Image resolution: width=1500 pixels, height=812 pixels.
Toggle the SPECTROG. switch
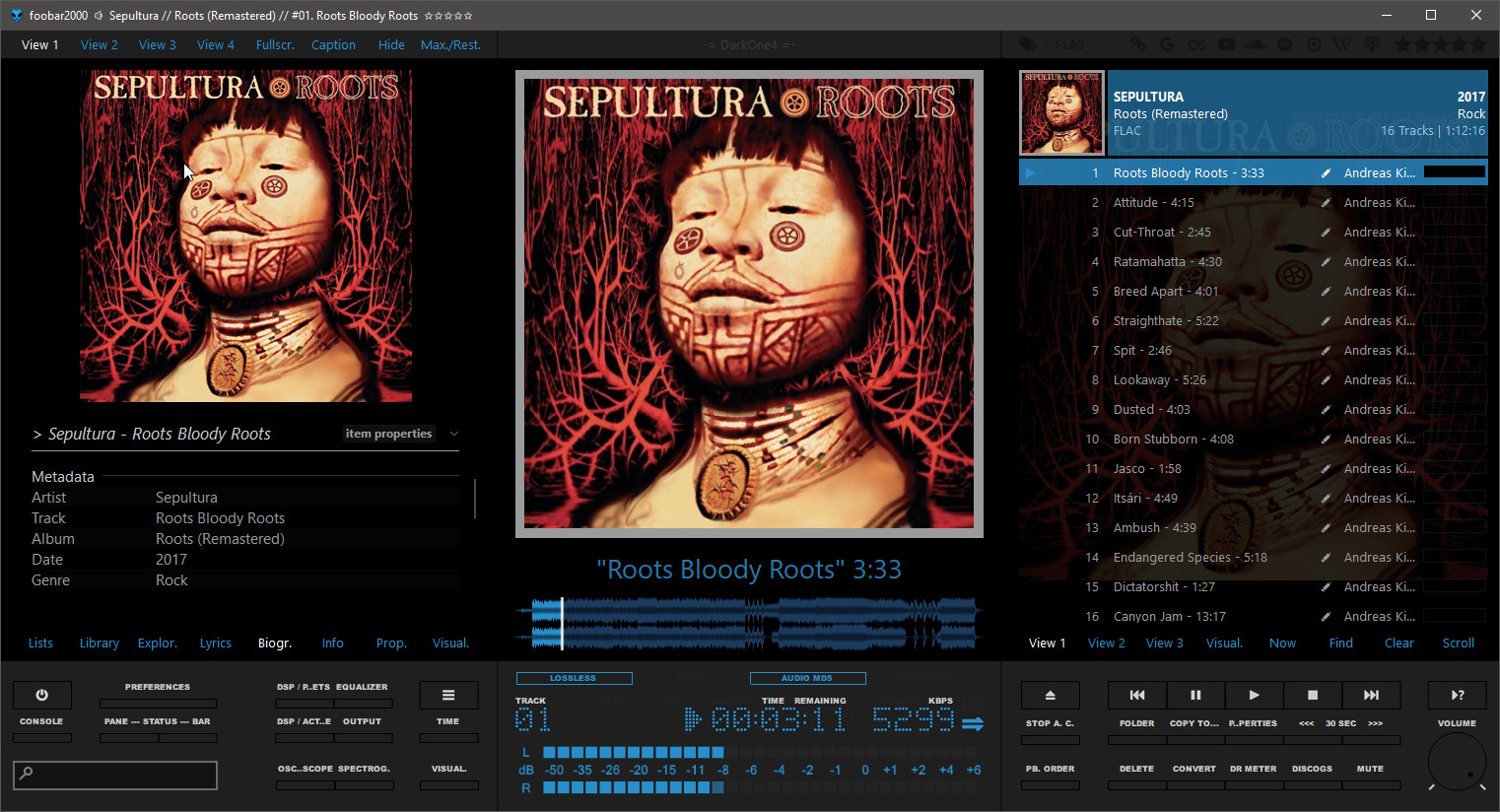364,785
